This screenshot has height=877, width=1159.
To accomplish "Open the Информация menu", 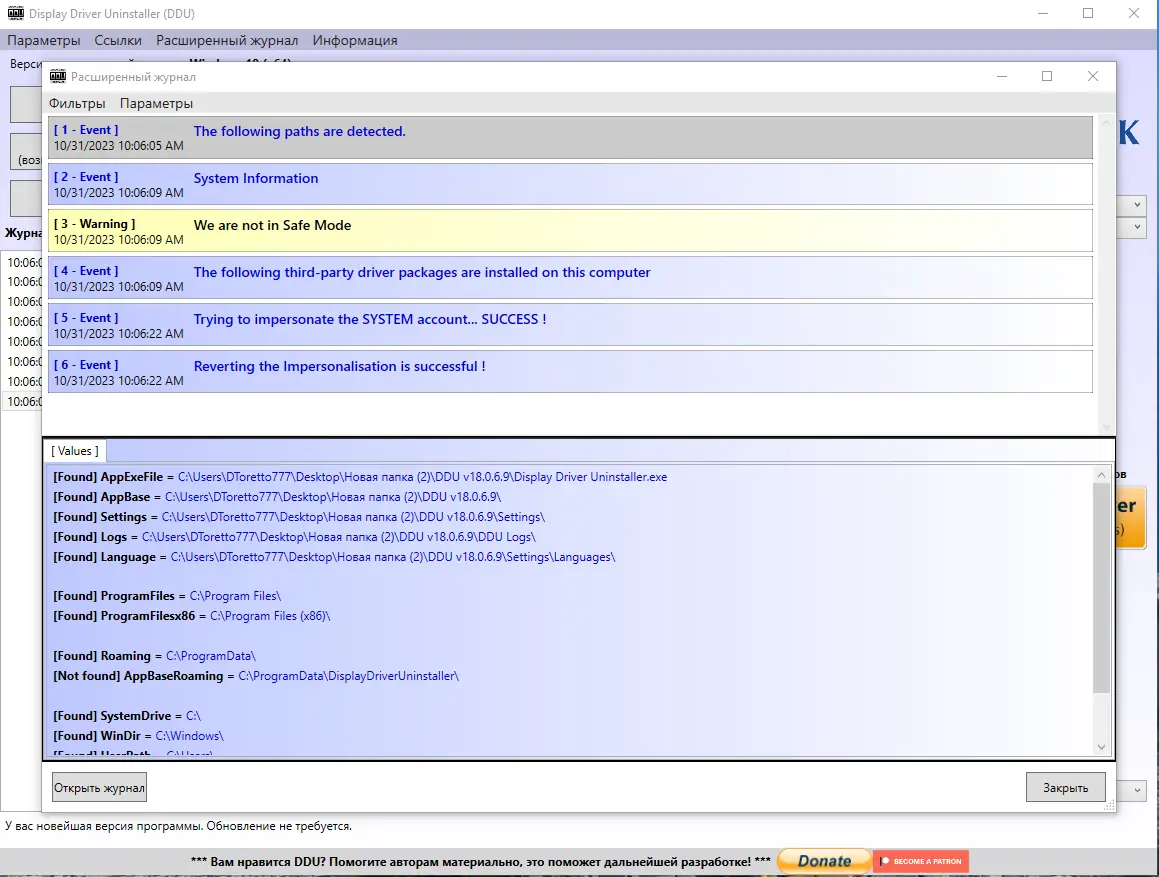I will click(x=355, y=40).
